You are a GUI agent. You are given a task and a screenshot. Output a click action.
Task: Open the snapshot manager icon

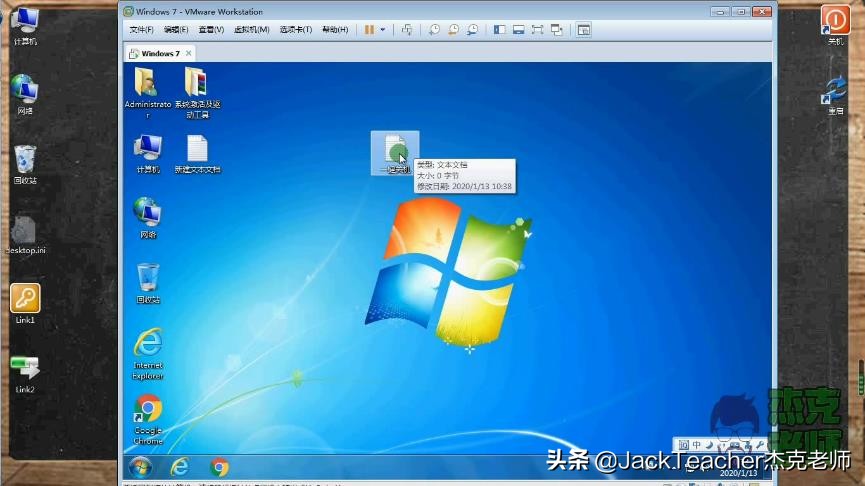point(473,30)
